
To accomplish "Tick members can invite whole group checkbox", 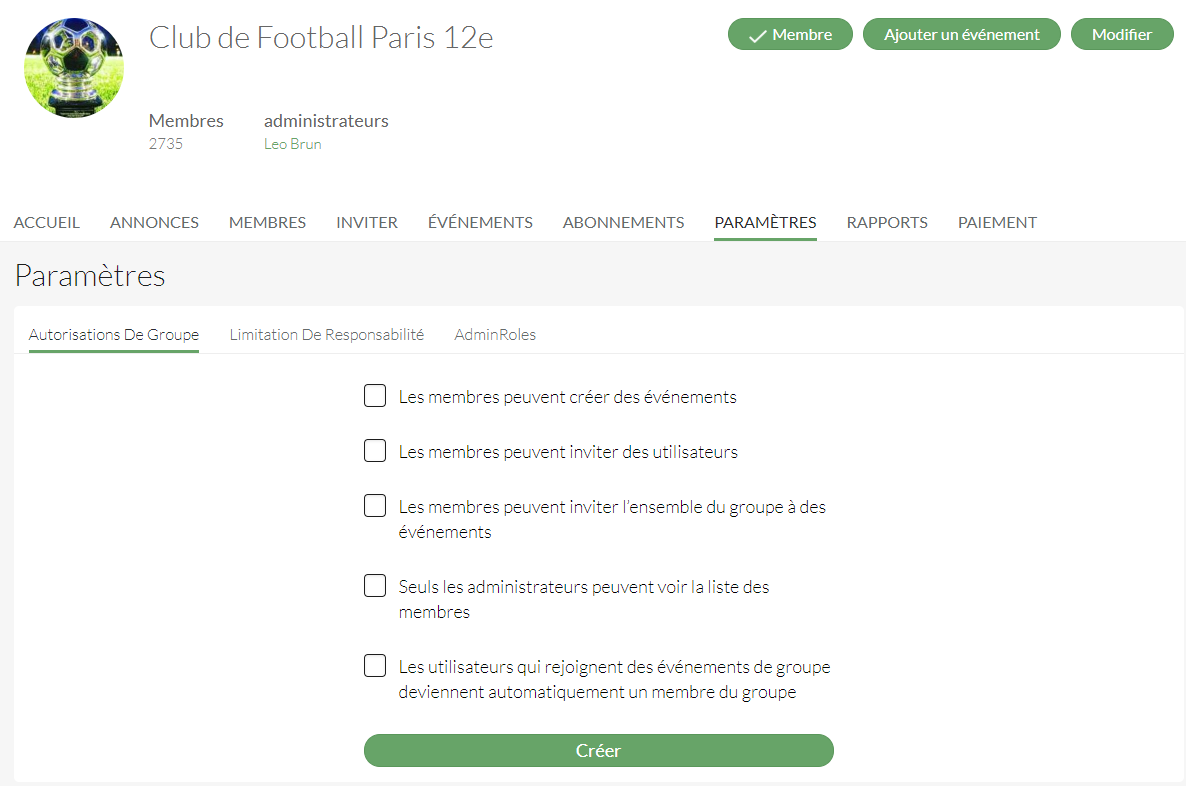I will pyautogui.click(x=375, y=505).
